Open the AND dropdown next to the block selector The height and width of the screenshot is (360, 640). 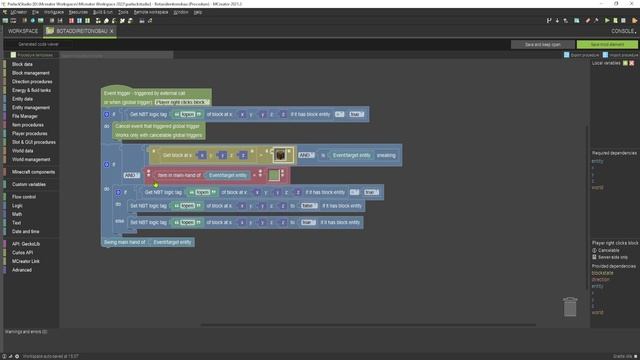pyautogui.click(x=307, y=156)
